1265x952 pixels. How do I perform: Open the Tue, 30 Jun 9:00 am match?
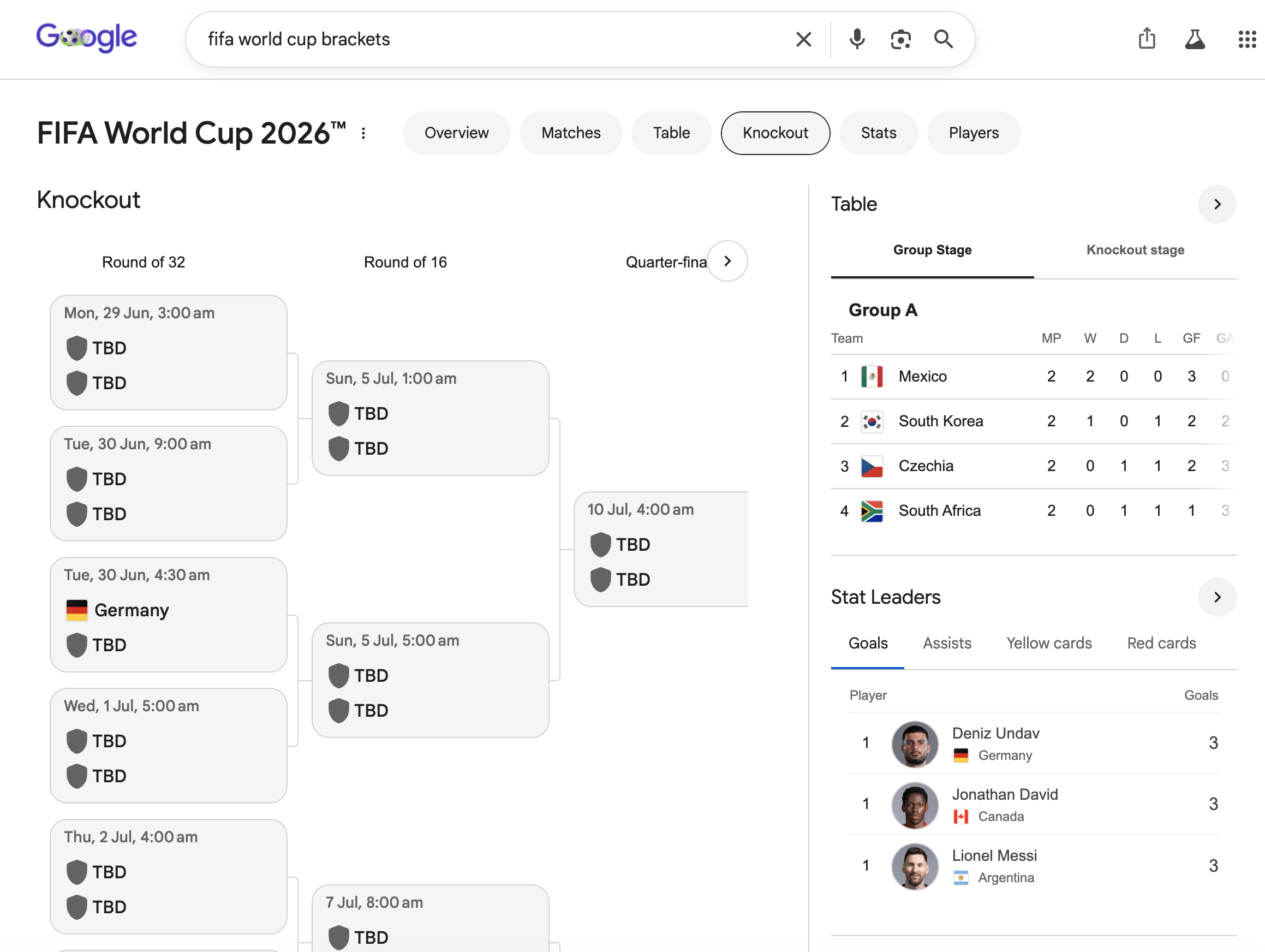pyautogui.click(x=168, y=484)
